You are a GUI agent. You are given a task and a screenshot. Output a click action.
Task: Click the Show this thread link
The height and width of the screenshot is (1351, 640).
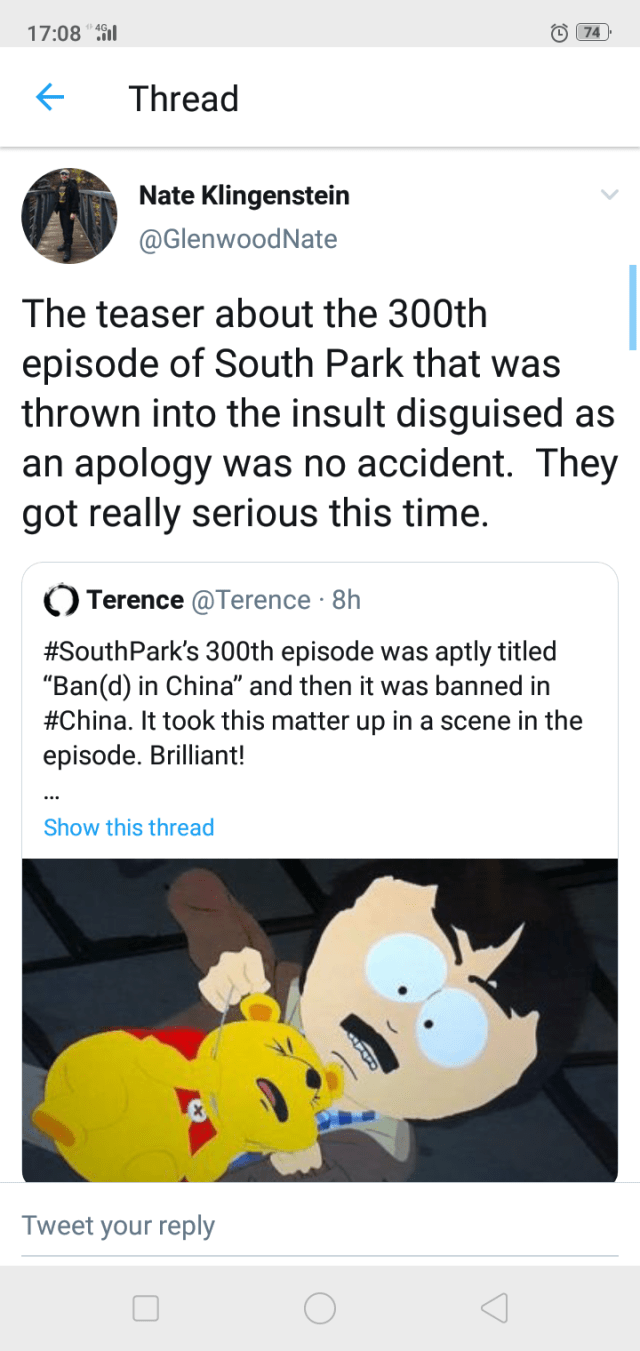[129, 828]
